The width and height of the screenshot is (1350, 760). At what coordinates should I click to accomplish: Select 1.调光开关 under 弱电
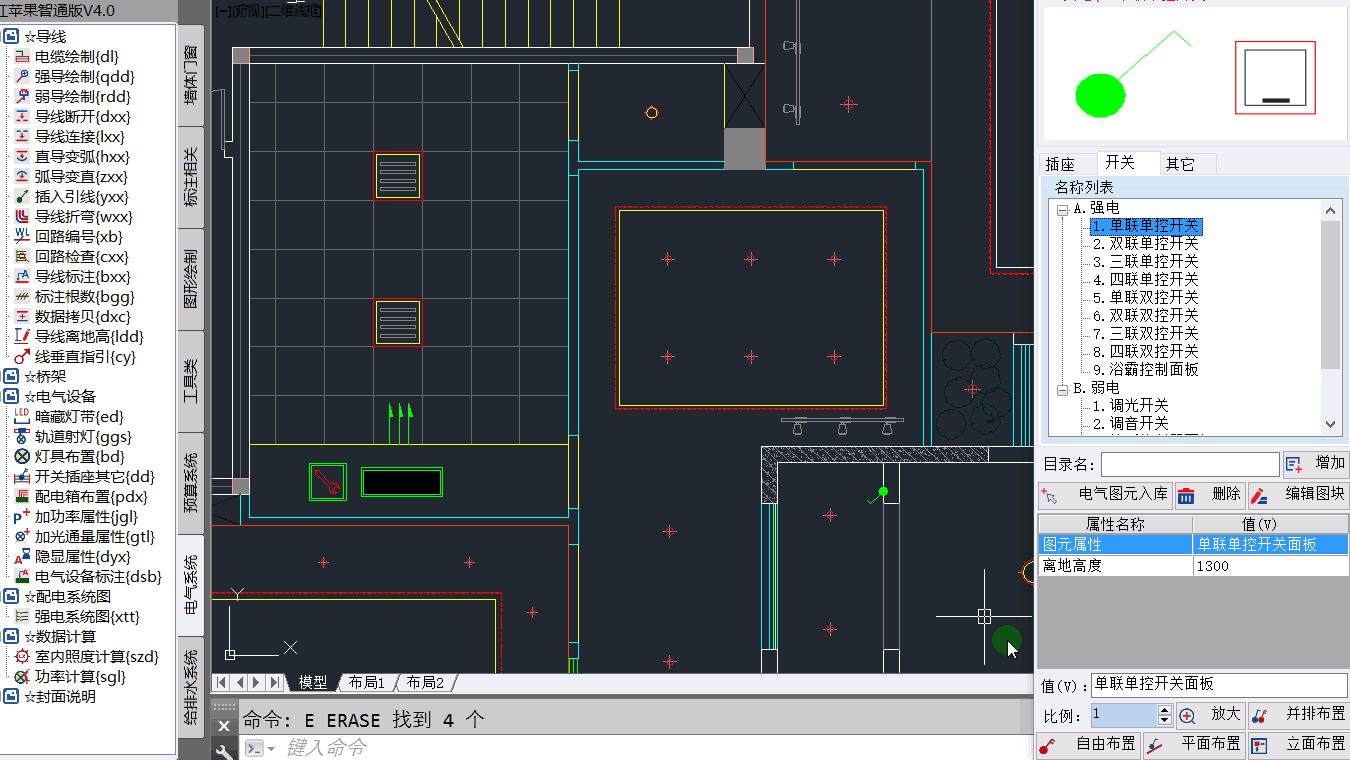[1130, 406]
